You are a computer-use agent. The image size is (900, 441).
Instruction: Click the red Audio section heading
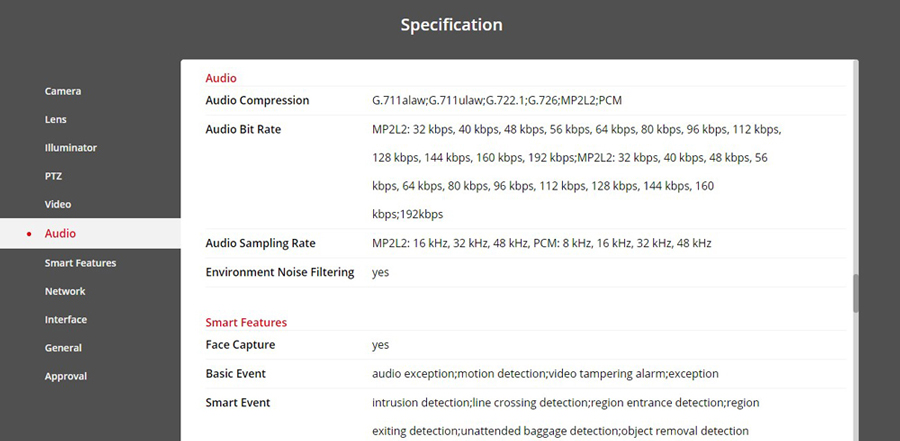point(221,77)
